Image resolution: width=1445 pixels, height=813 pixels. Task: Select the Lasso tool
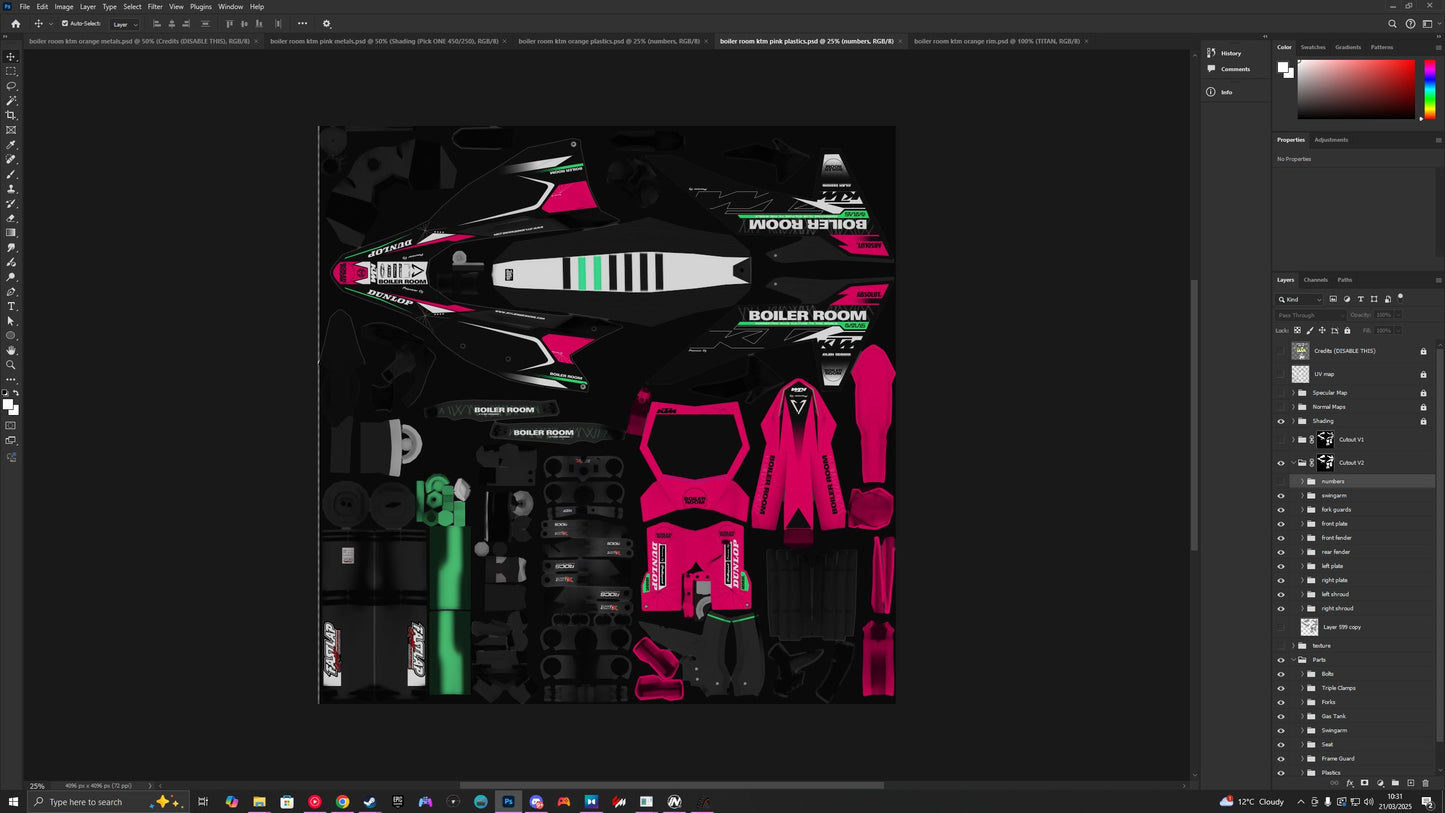(11, 86)
